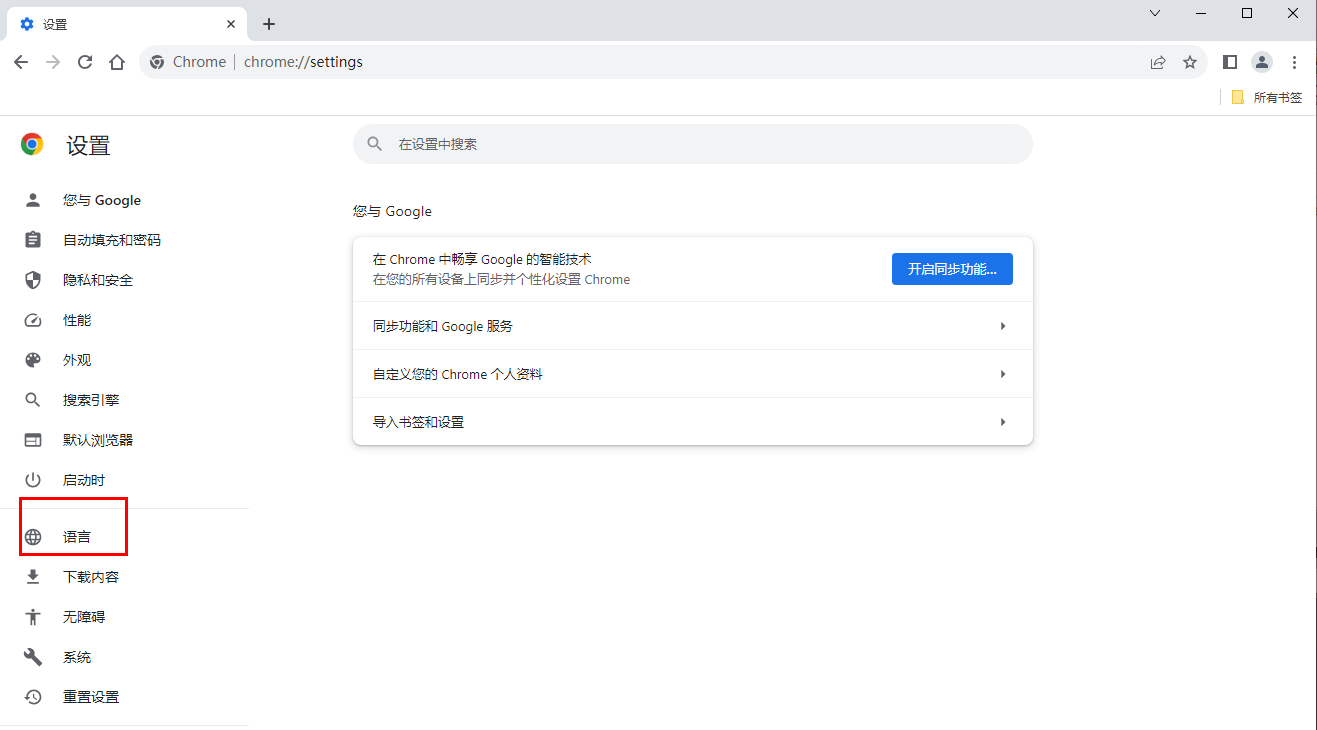Open 自动填充和密码 settings section
The height and width of the screenshot is (730, 1317).
[x=112, y=240]
